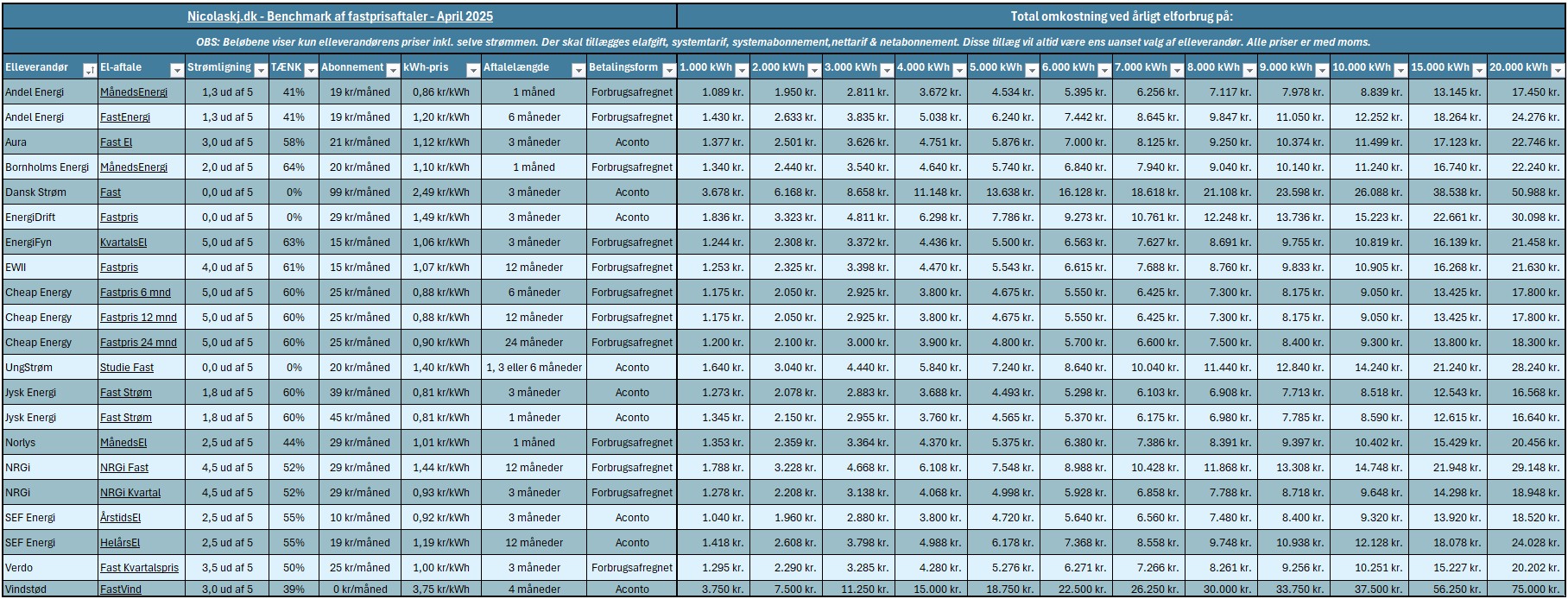Screen dimensions: 1568x599
Task: Open the Nicolaskj.dk benchmark title link
Action: [x=340, y=16]
